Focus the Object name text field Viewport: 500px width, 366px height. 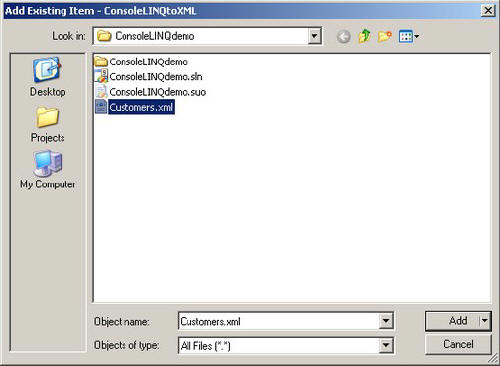[x=279, y=321]
